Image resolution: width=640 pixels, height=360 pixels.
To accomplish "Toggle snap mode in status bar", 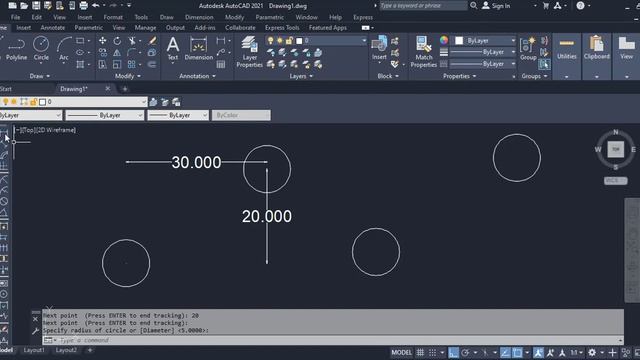I will click(x=432, y=353).
